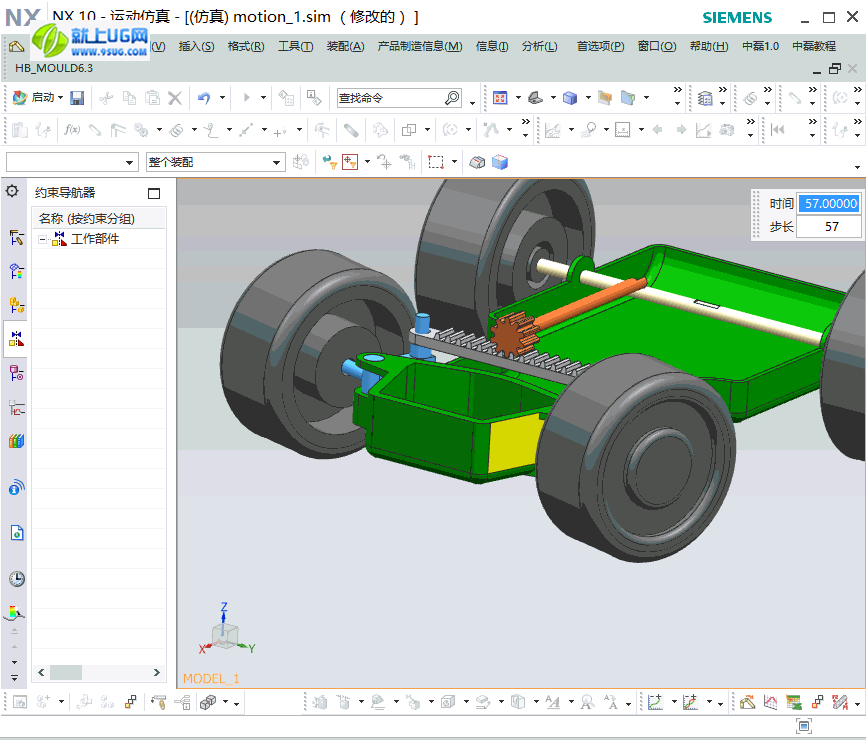Click the Save icon in toolbar

pyautogui.click(x=77, y=98)
